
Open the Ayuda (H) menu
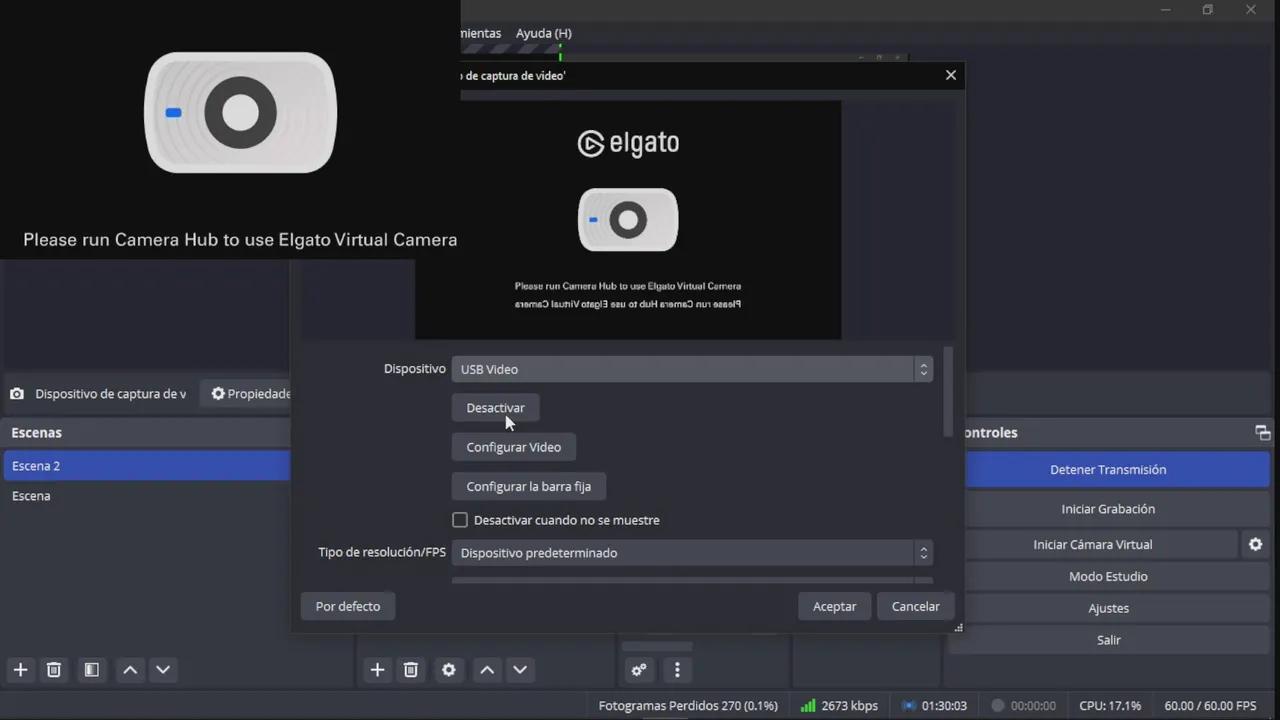[544, 33]
